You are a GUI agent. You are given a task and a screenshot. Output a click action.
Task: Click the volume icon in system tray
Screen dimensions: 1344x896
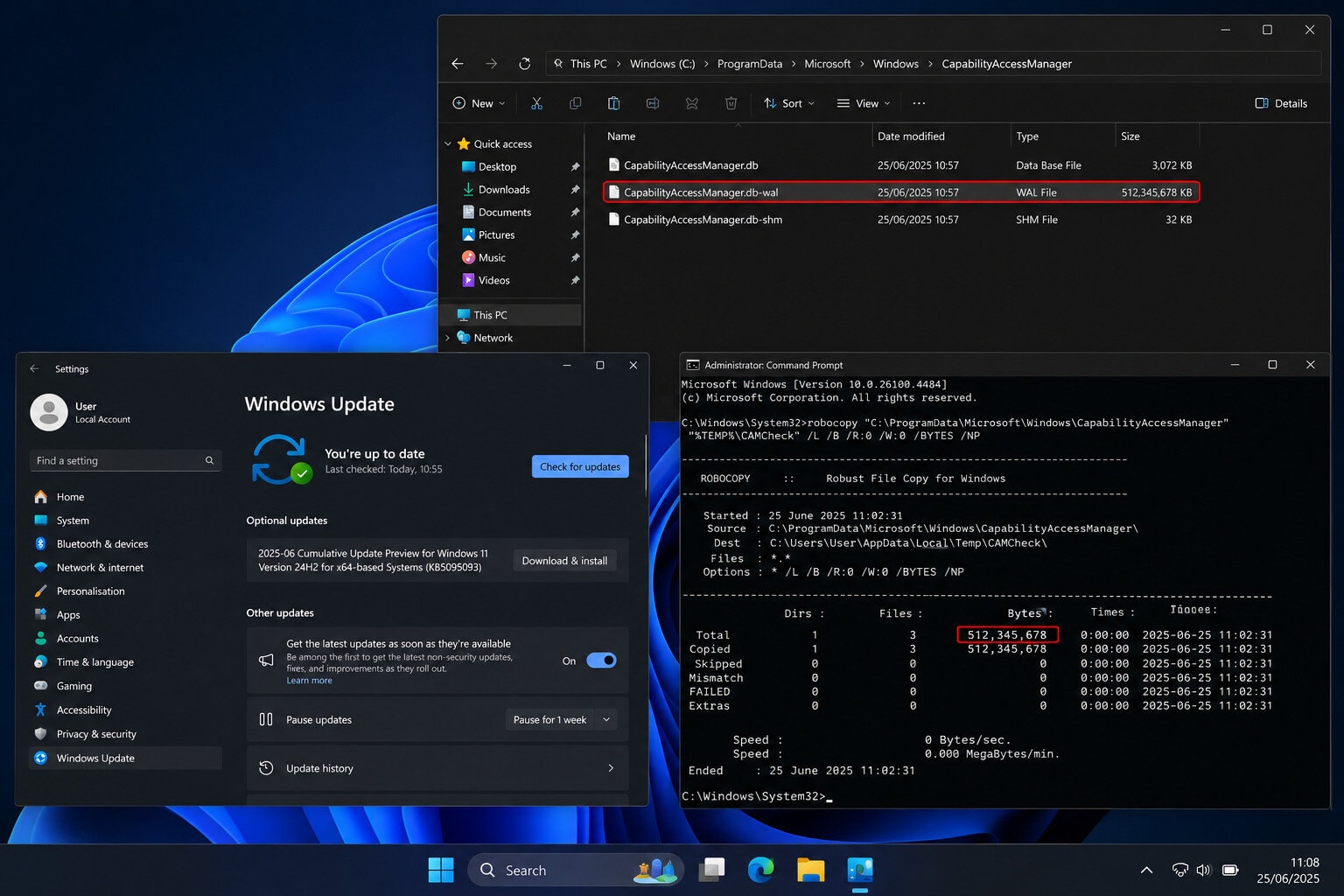(1203, 870)
